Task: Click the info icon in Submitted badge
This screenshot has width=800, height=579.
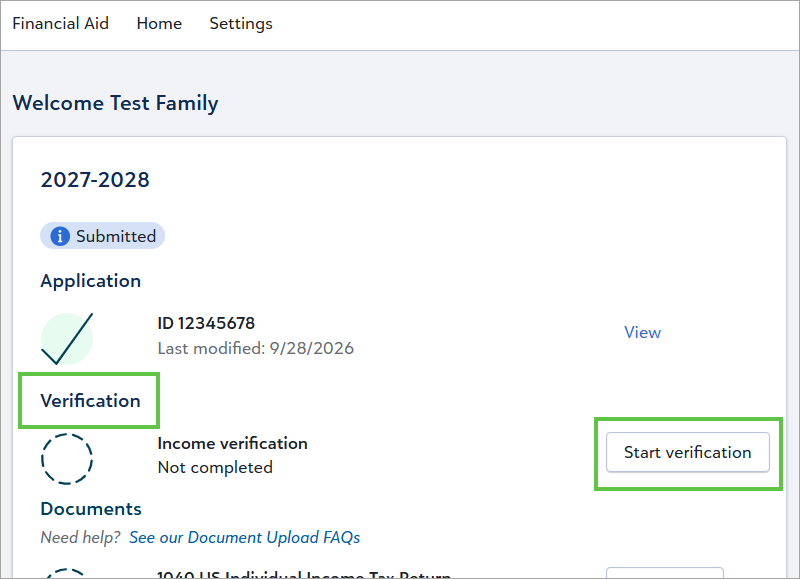Action: pyautogui.click(x=60, y=236)
